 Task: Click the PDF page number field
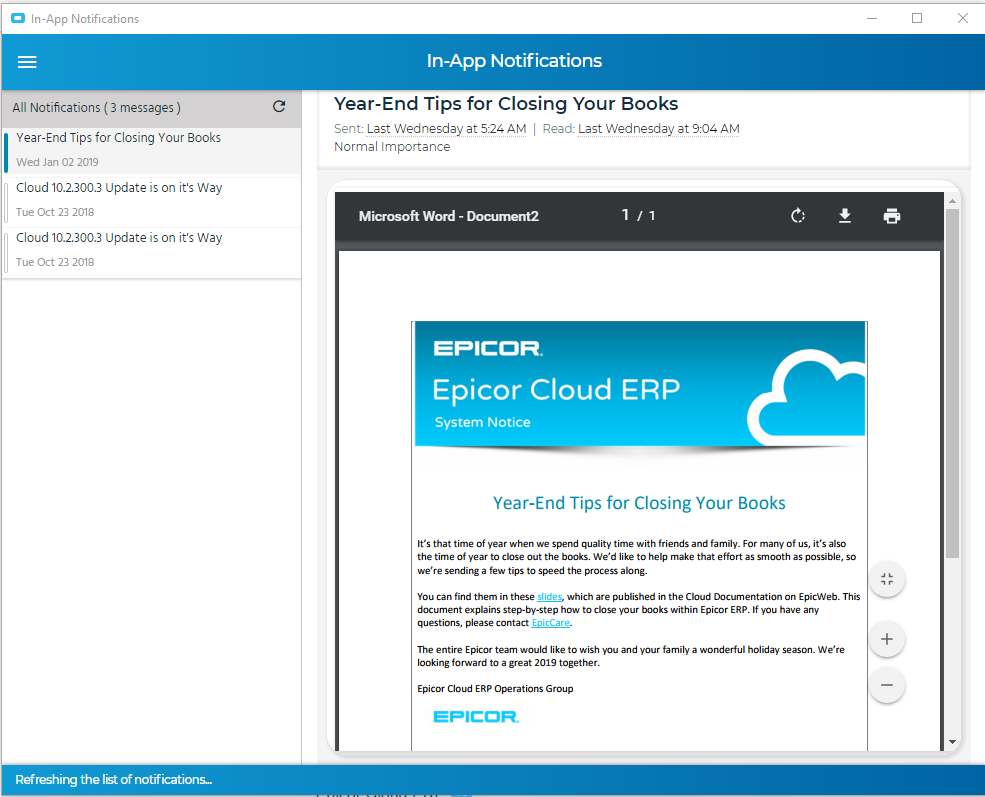(625, 215)
